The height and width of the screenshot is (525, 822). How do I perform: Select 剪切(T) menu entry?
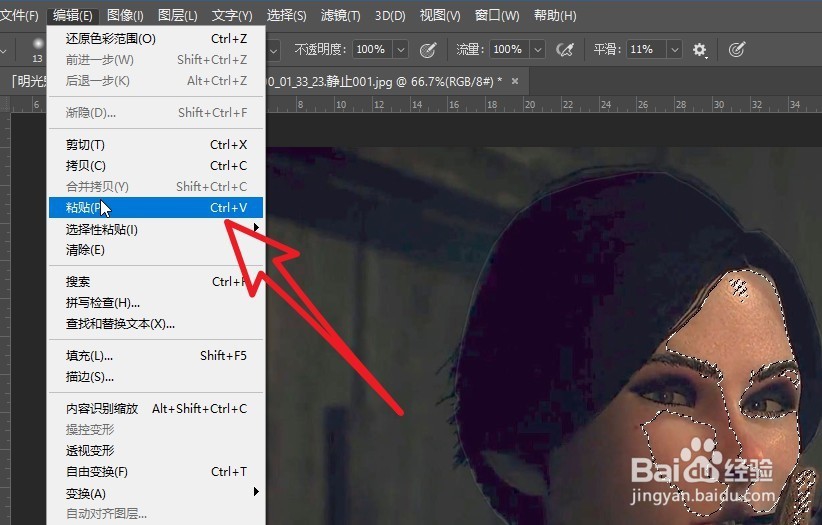[156, 144]
